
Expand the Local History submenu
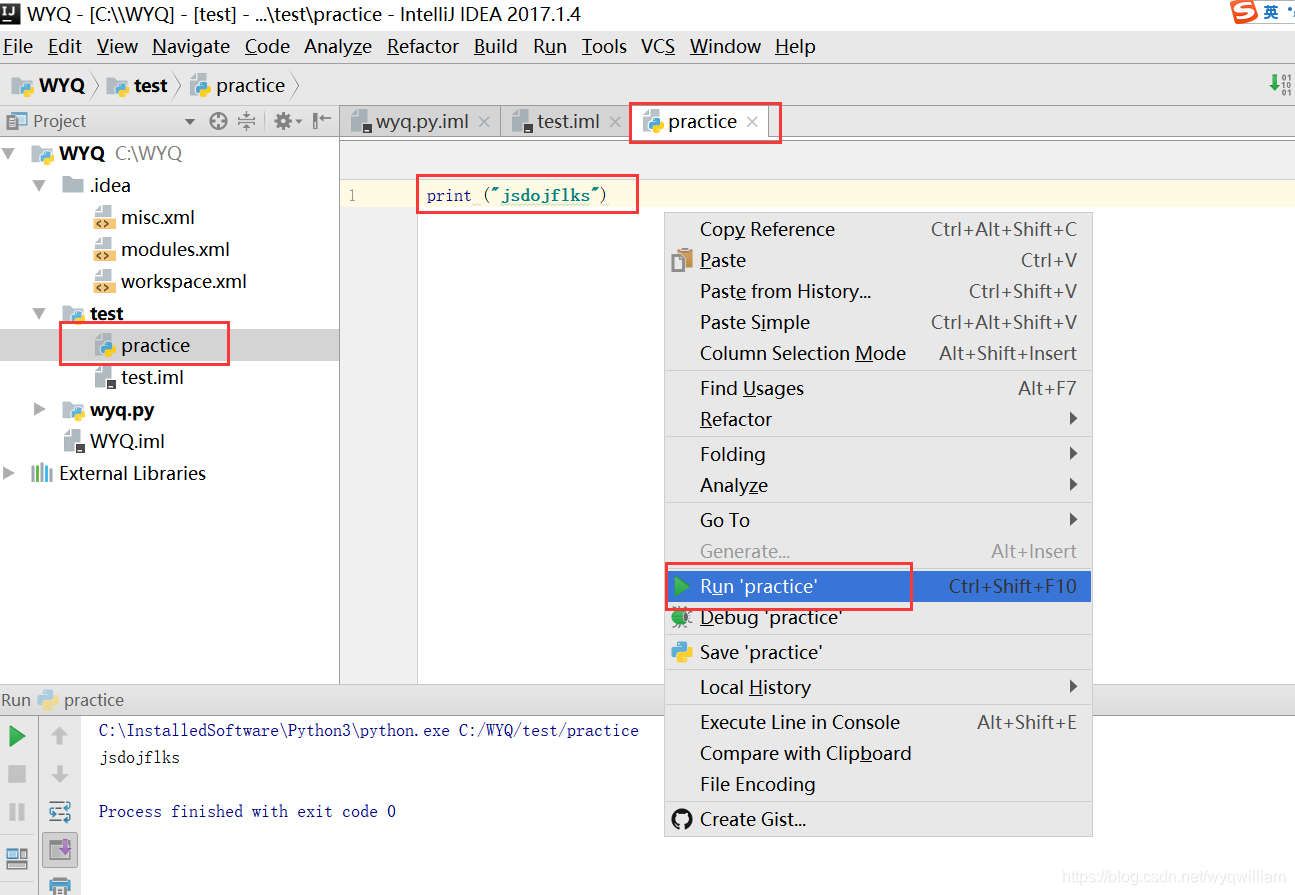[878, 688]
